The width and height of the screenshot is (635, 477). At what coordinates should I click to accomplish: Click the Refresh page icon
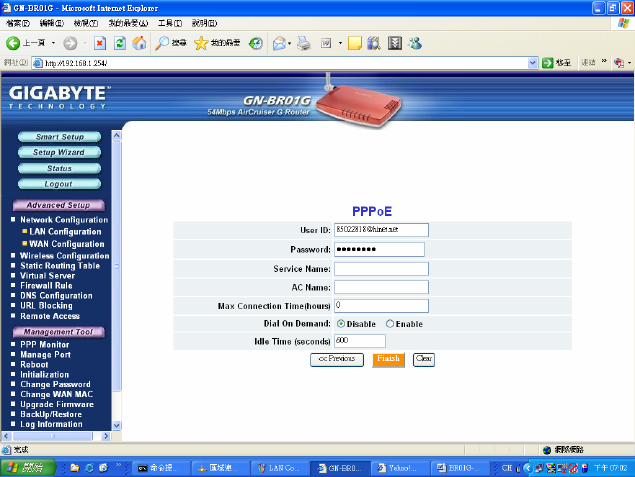120,43
